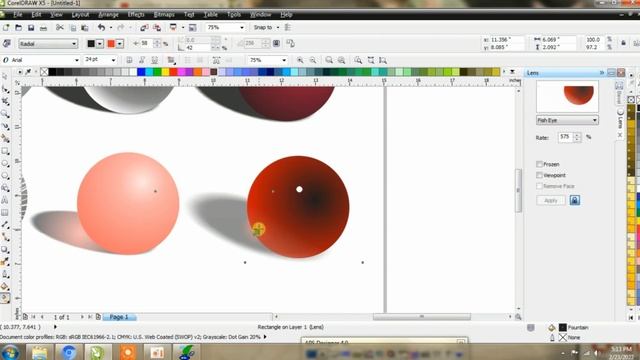Viewport: 640px width, 360px height.
Task: Click the Apply button in Lens docker
Action: [x=551, y=200]
